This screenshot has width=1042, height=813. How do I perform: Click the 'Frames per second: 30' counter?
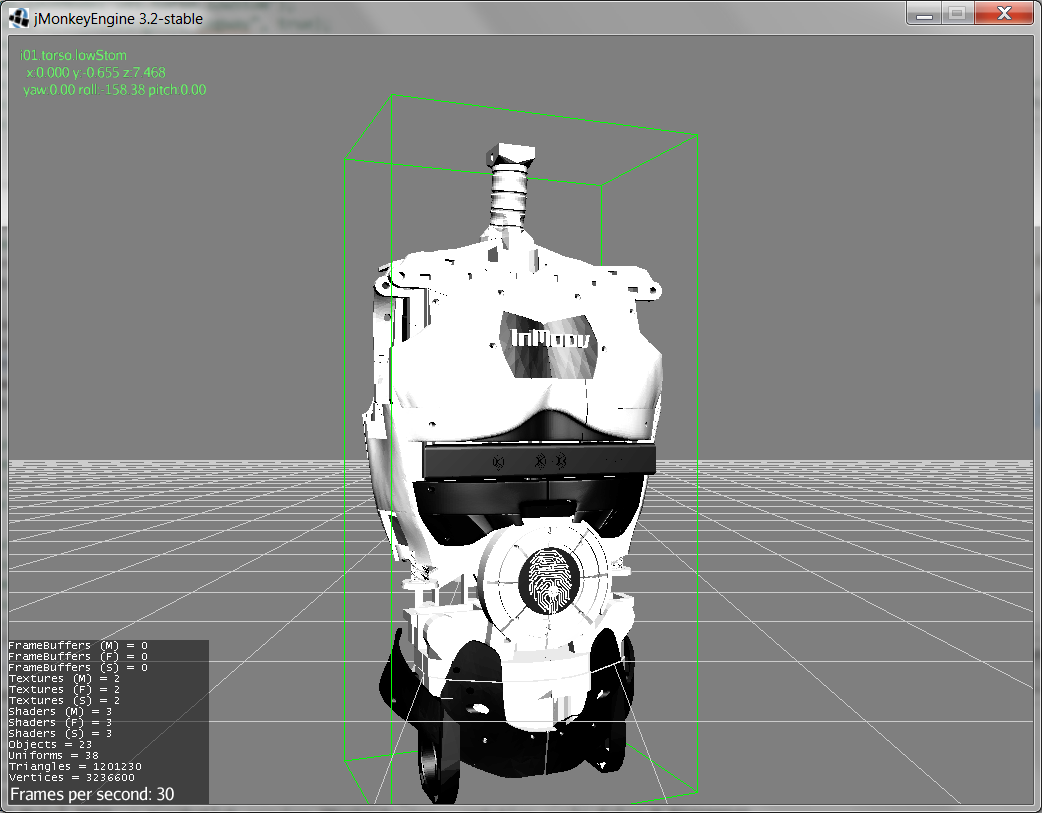[92, 794]
